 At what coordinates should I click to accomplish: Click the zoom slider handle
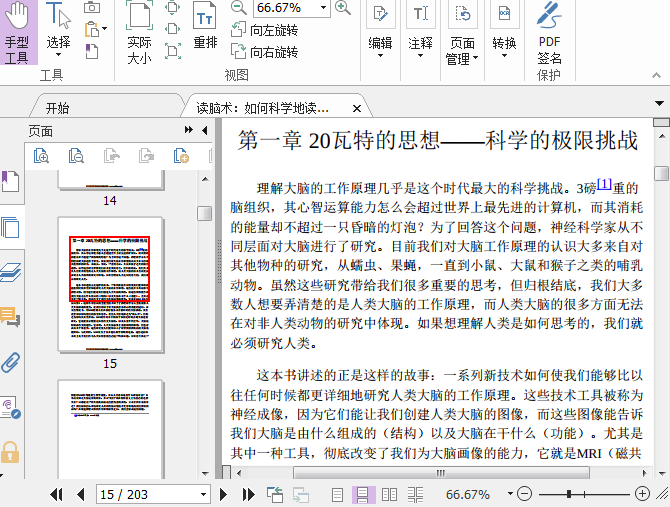(569, 494)
